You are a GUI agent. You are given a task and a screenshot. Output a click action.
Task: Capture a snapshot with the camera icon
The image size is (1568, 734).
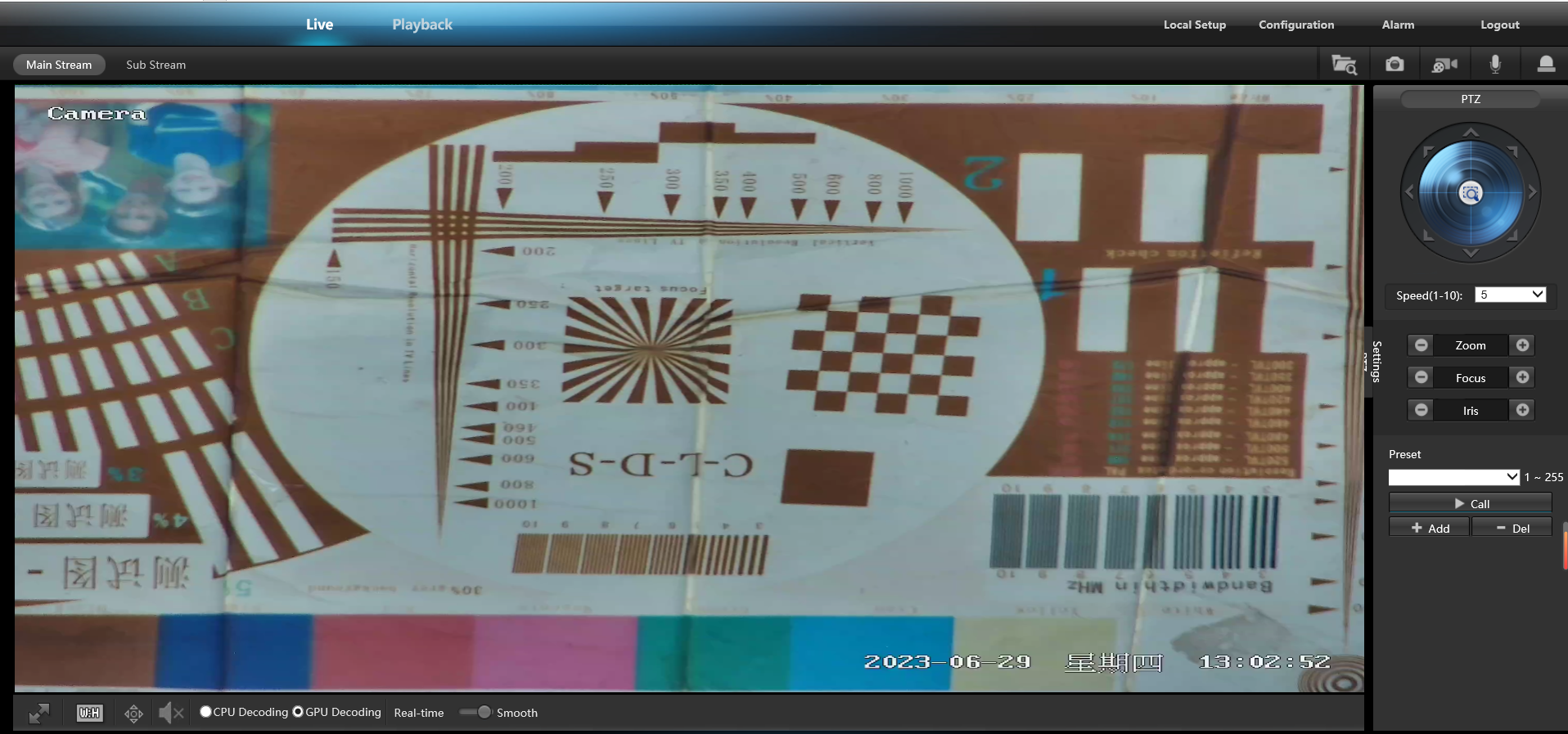point(1395,65)
